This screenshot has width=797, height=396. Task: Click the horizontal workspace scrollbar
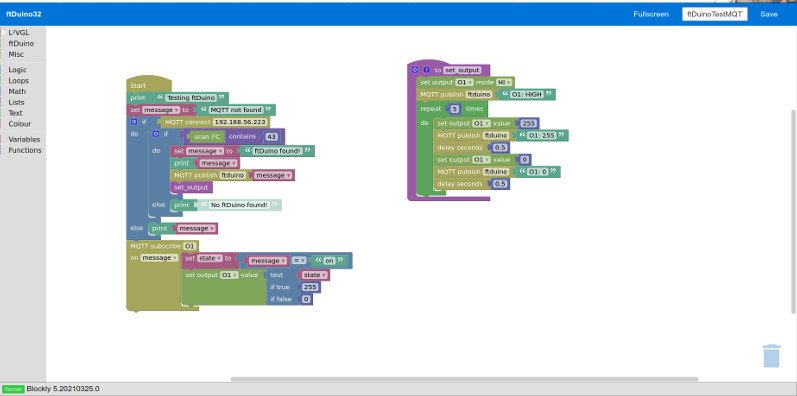tap(464, 379)
